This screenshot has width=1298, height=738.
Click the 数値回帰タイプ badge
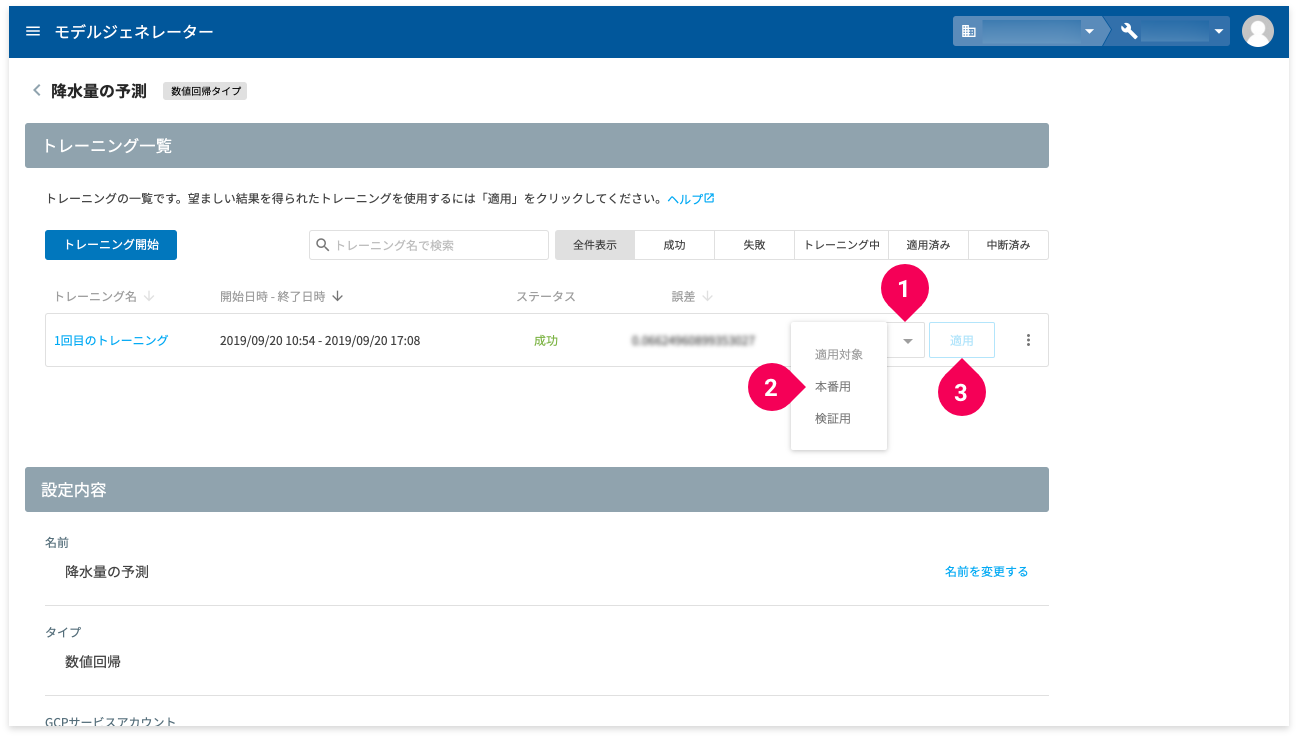pos(205,91)
